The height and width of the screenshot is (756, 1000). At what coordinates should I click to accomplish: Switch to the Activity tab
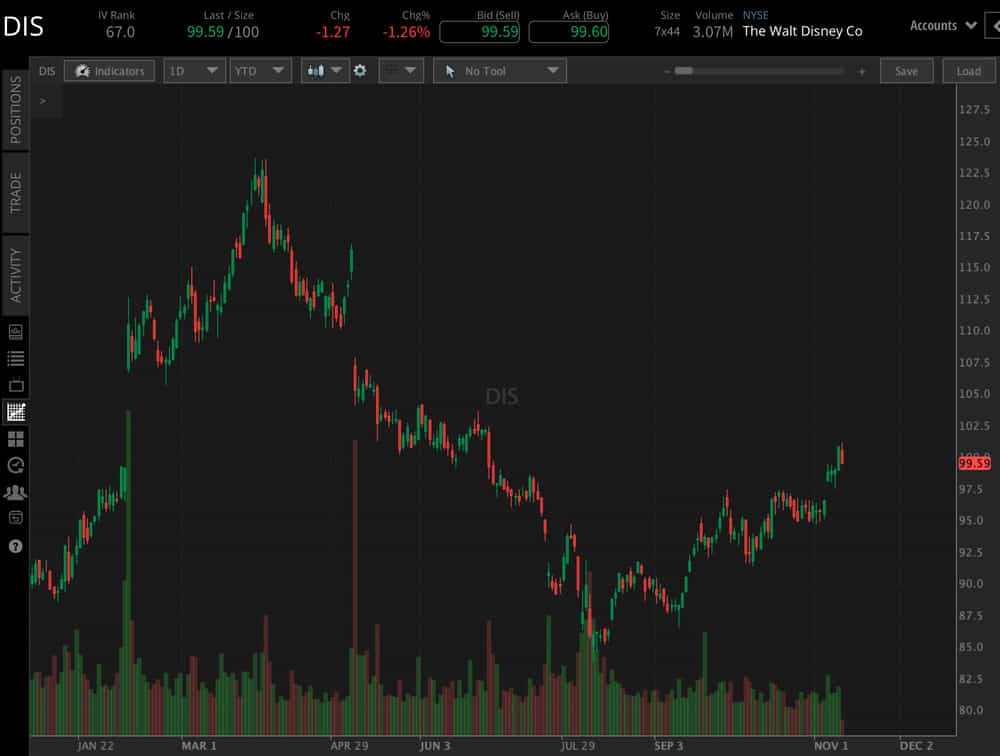[15, 276]
